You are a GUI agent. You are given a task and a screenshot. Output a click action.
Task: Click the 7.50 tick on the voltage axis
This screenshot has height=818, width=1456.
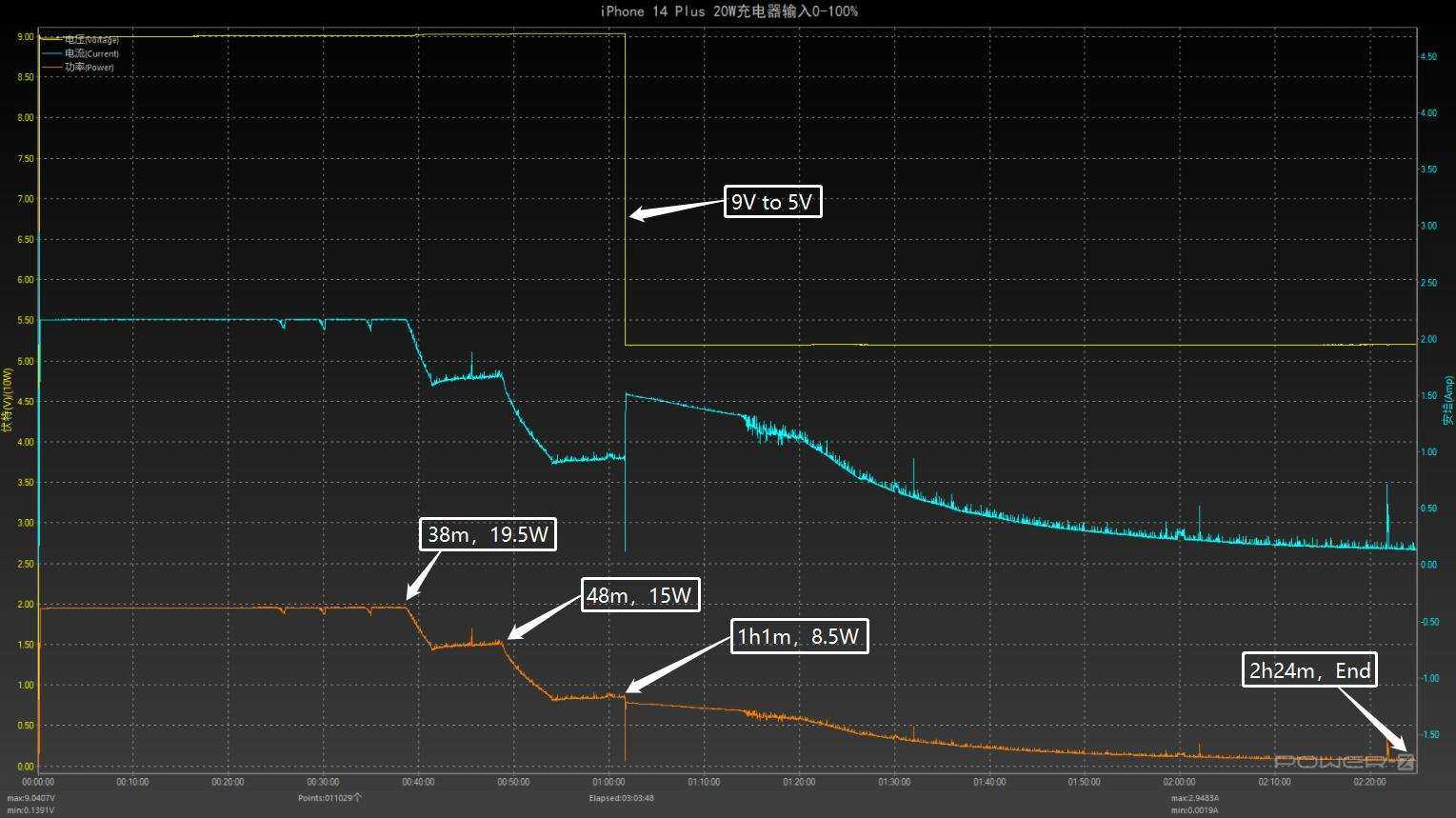(x=25, y=159)
